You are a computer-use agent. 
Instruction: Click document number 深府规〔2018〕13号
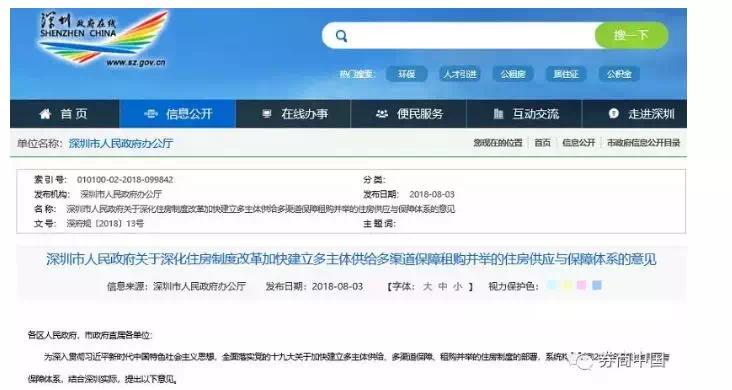click(105, 224)
